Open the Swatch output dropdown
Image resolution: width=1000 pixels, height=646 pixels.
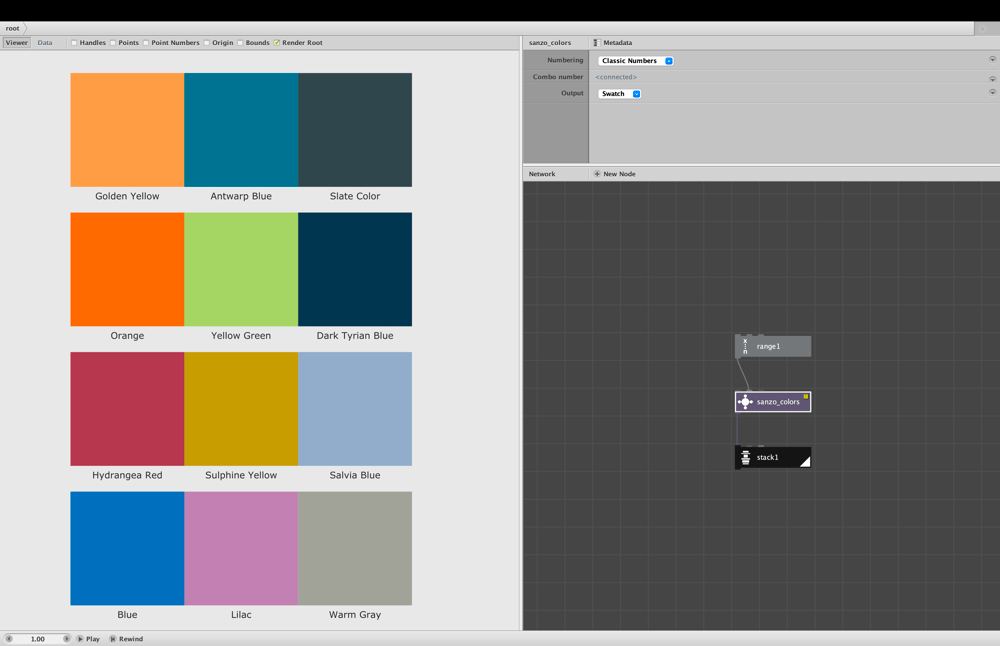(619, 94)
